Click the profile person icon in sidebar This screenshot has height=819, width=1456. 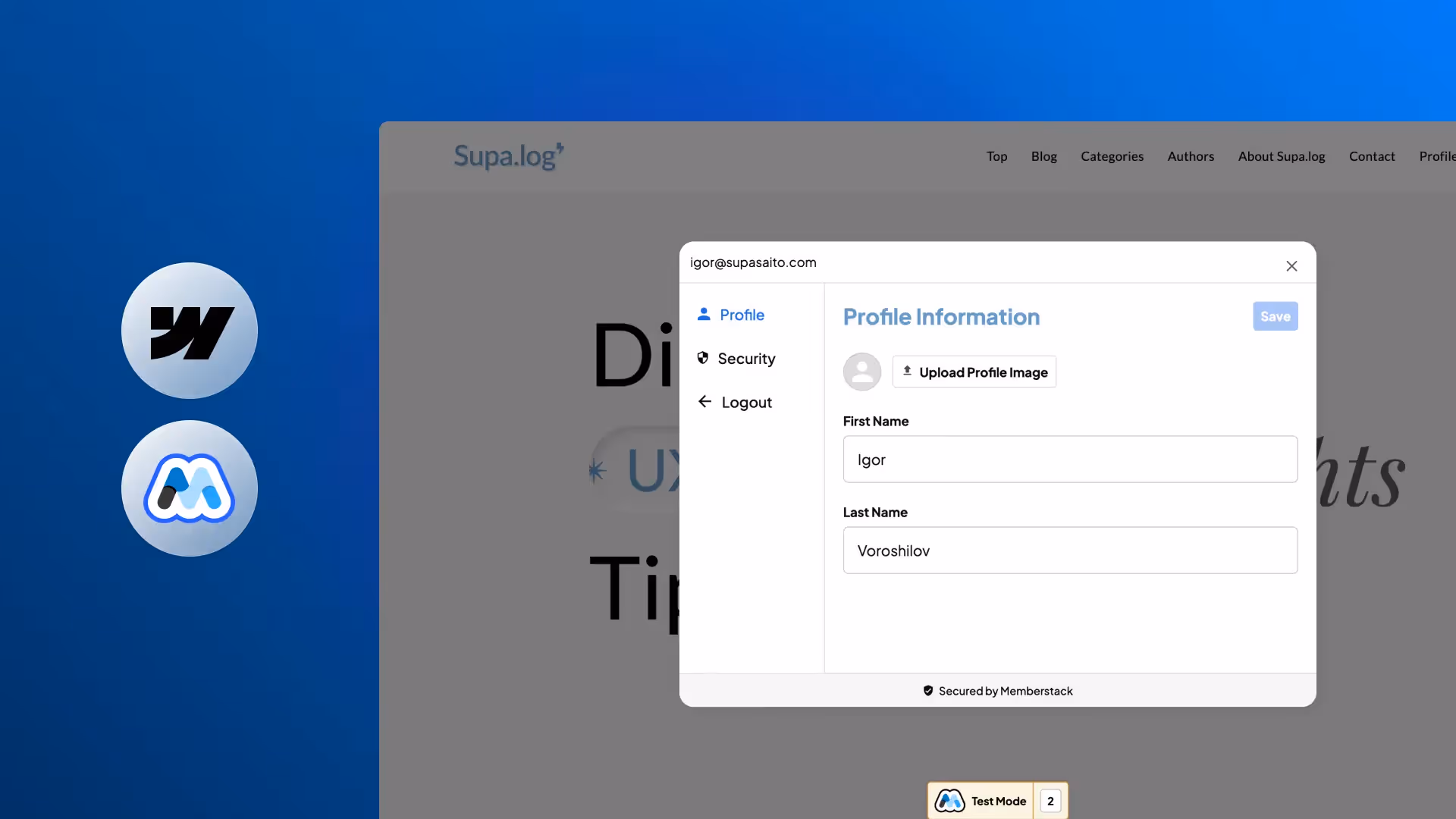[x=704, y=314]
